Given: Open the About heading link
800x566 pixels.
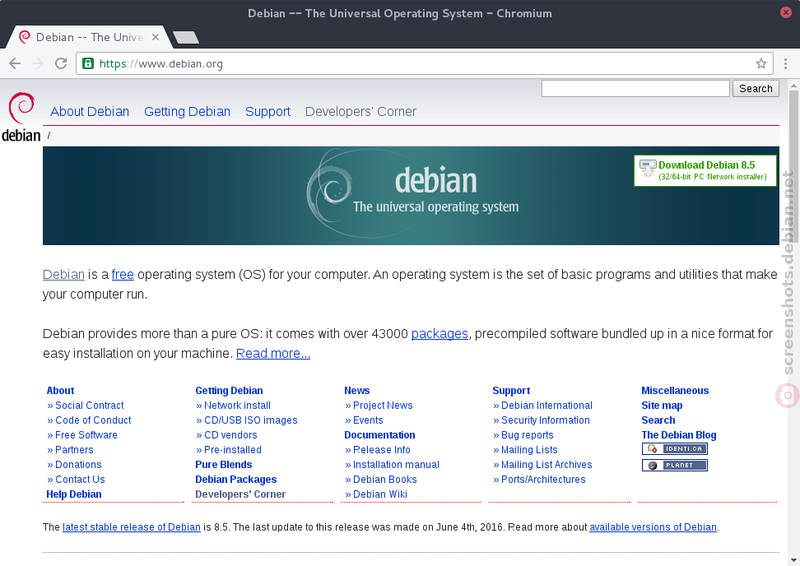Looking at the screenshot, I should coord(60,391).
